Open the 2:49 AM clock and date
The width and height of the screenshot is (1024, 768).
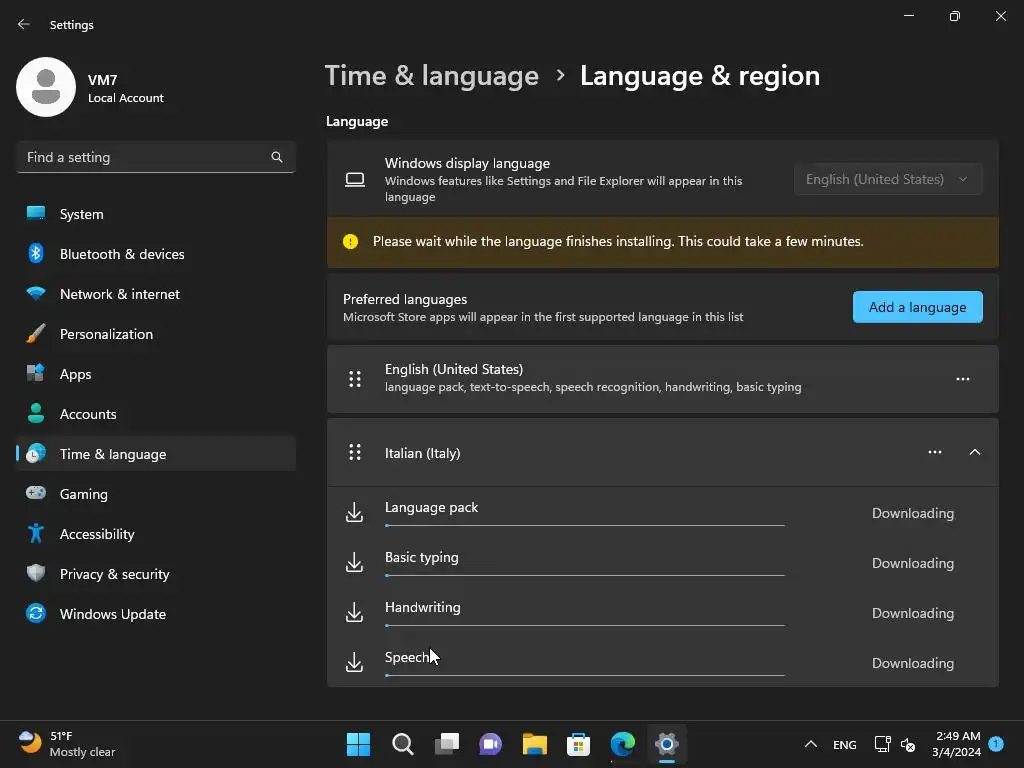tap(957, 744)
